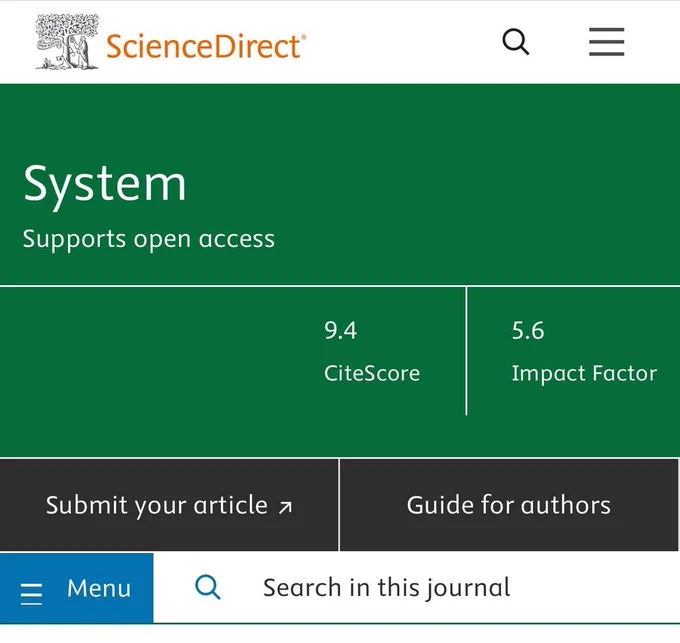Click the Elsevier tree logo
This screenshot has height=643, width=680.
[x=67, y=42]
